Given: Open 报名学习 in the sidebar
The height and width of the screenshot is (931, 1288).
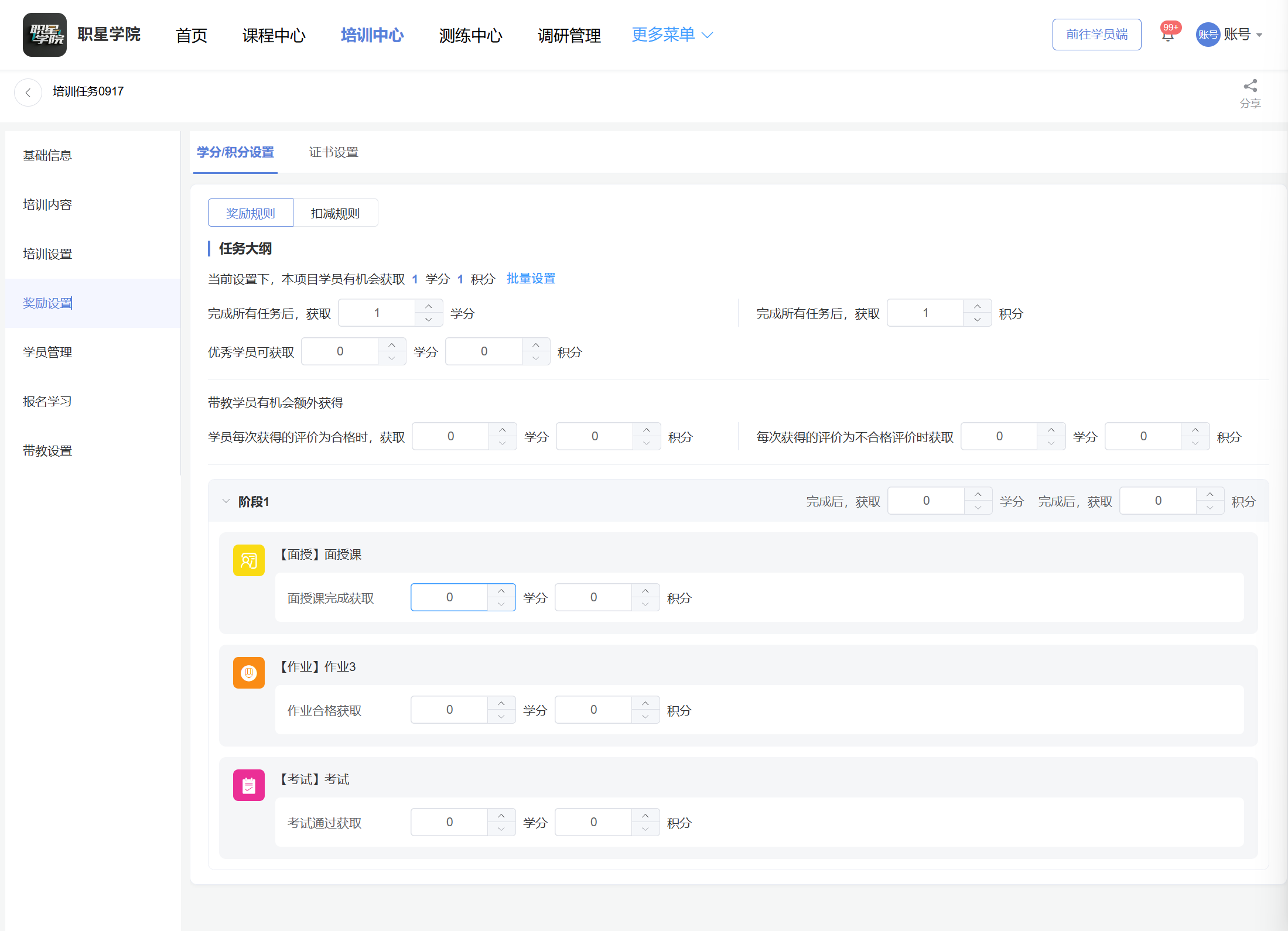Looking at the screenshot, I should 47,401.
